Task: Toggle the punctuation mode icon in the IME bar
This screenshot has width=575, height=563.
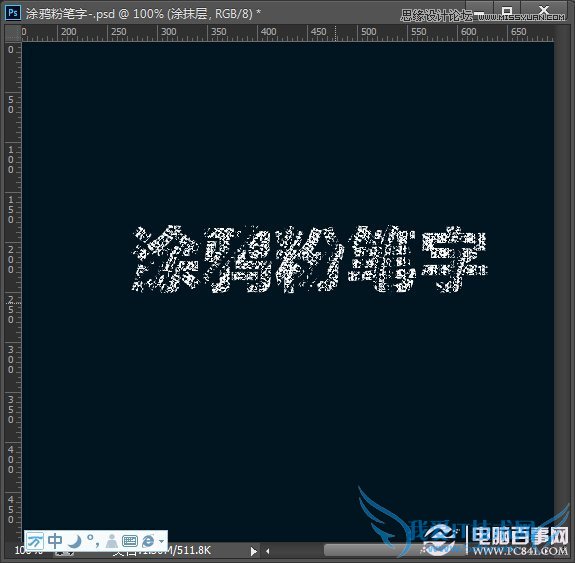Action: click(x=92, y=541)
